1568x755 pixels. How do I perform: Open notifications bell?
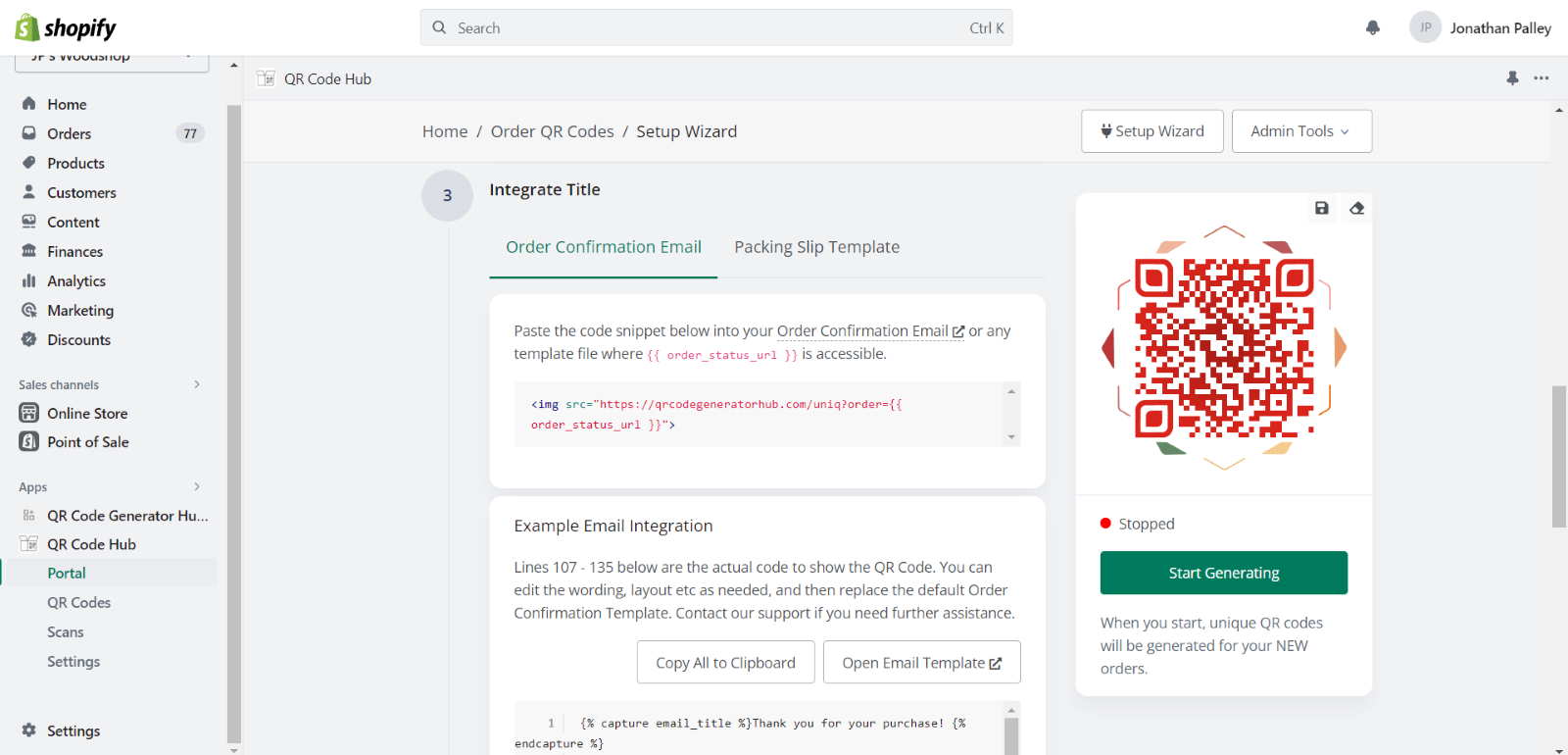1373,27
